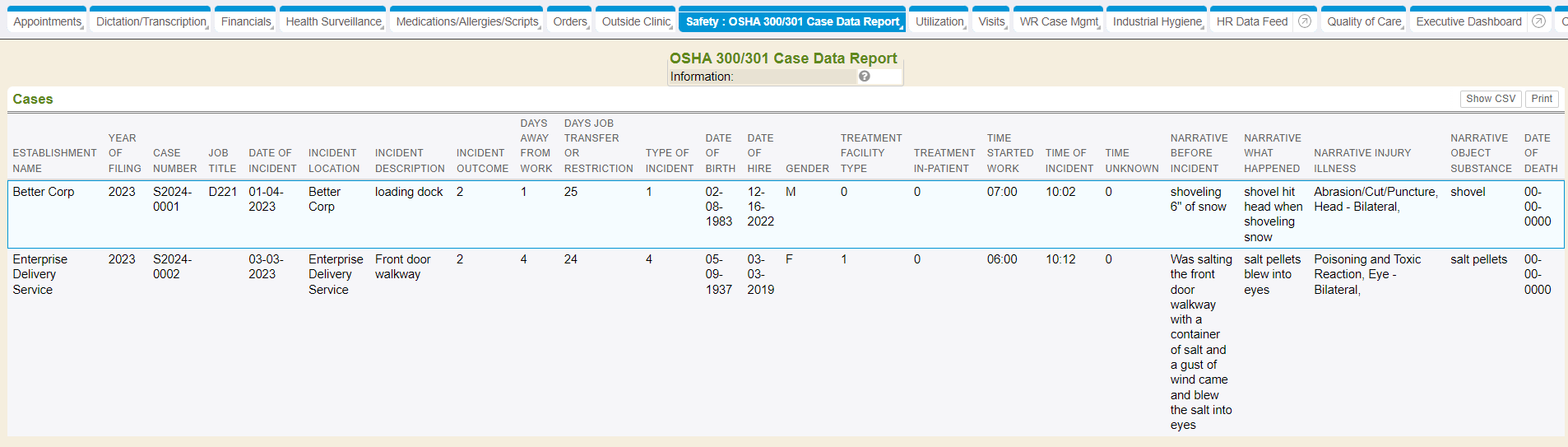The width and height of the screenshot is (1568, 447).
Task: Open the WR Case Mgmt tab
Action: tap(1058, 21)
